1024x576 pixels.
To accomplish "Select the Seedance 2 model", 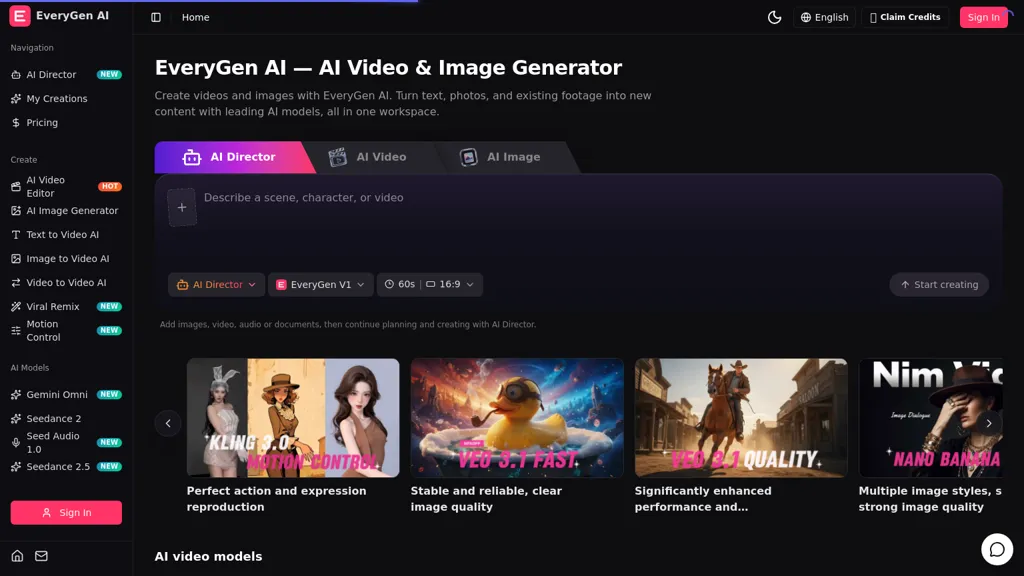I will pos(66,419).
